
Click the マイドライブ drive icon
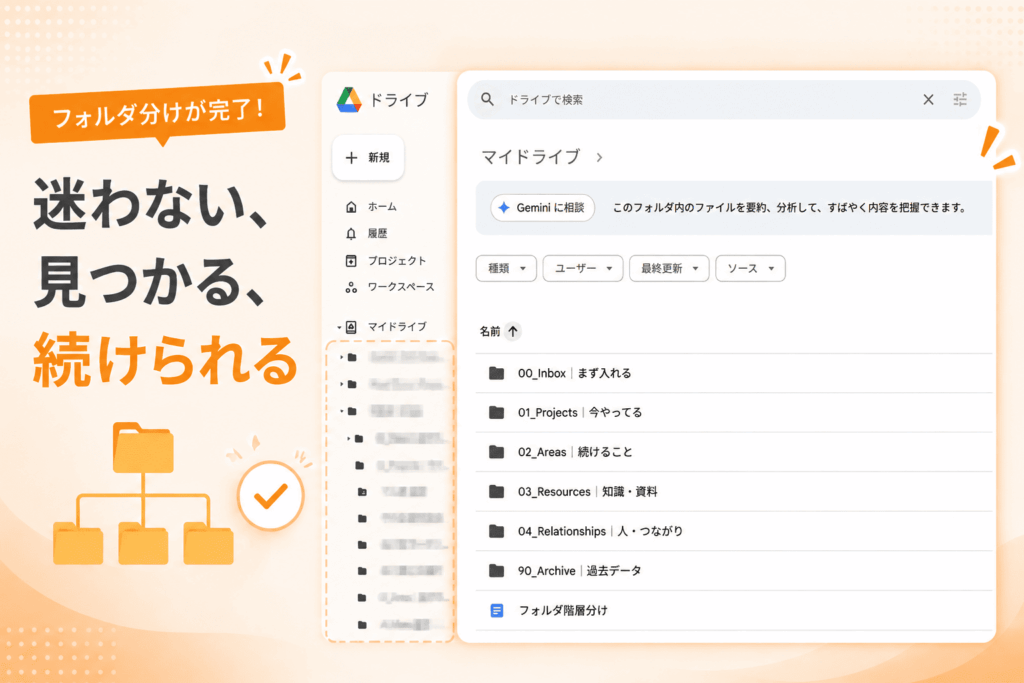(x=351, y=327)
